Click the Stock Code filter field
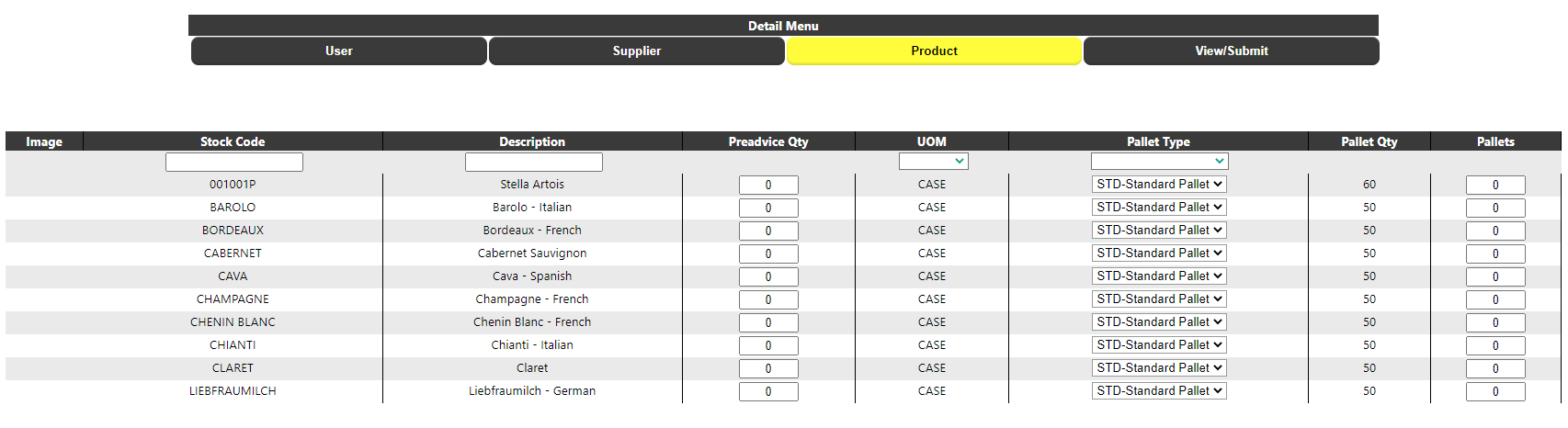 point(234,162)
